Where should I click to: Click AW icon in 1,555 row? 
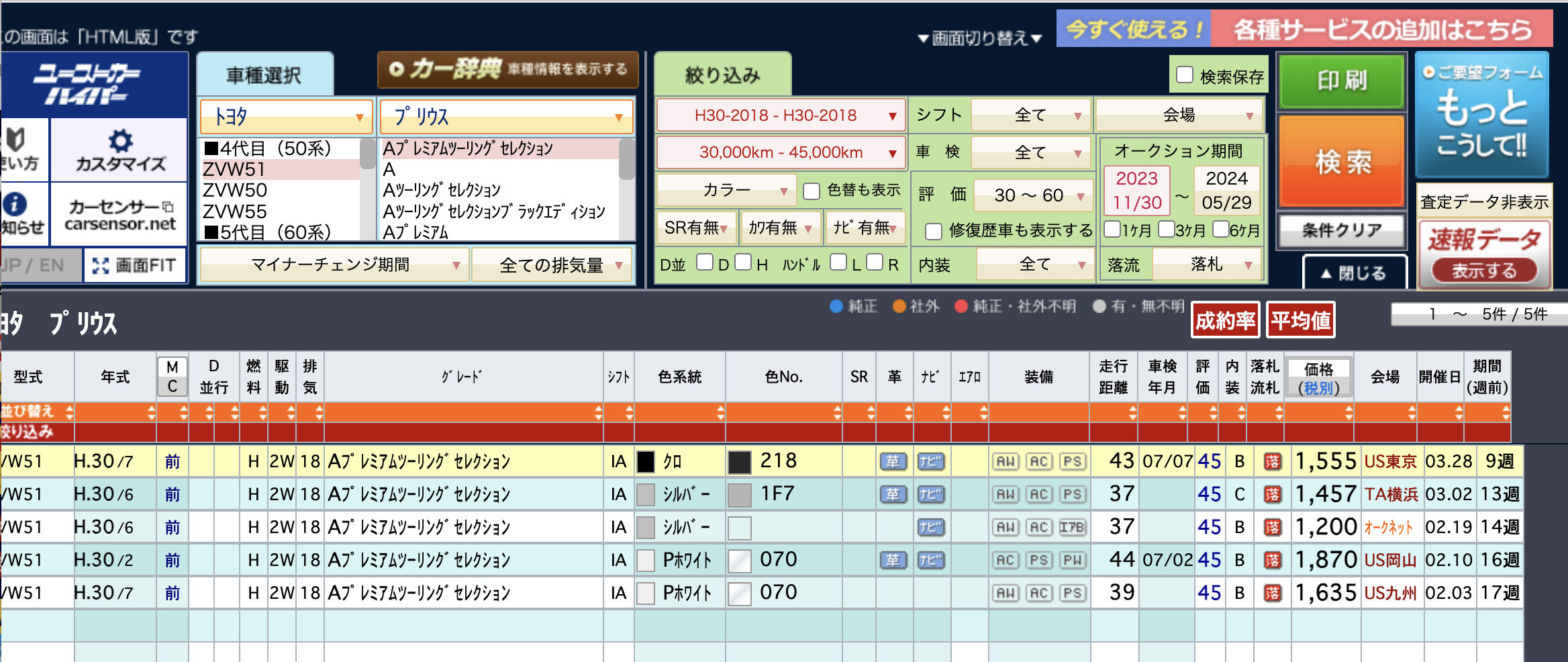[1006, 462]
